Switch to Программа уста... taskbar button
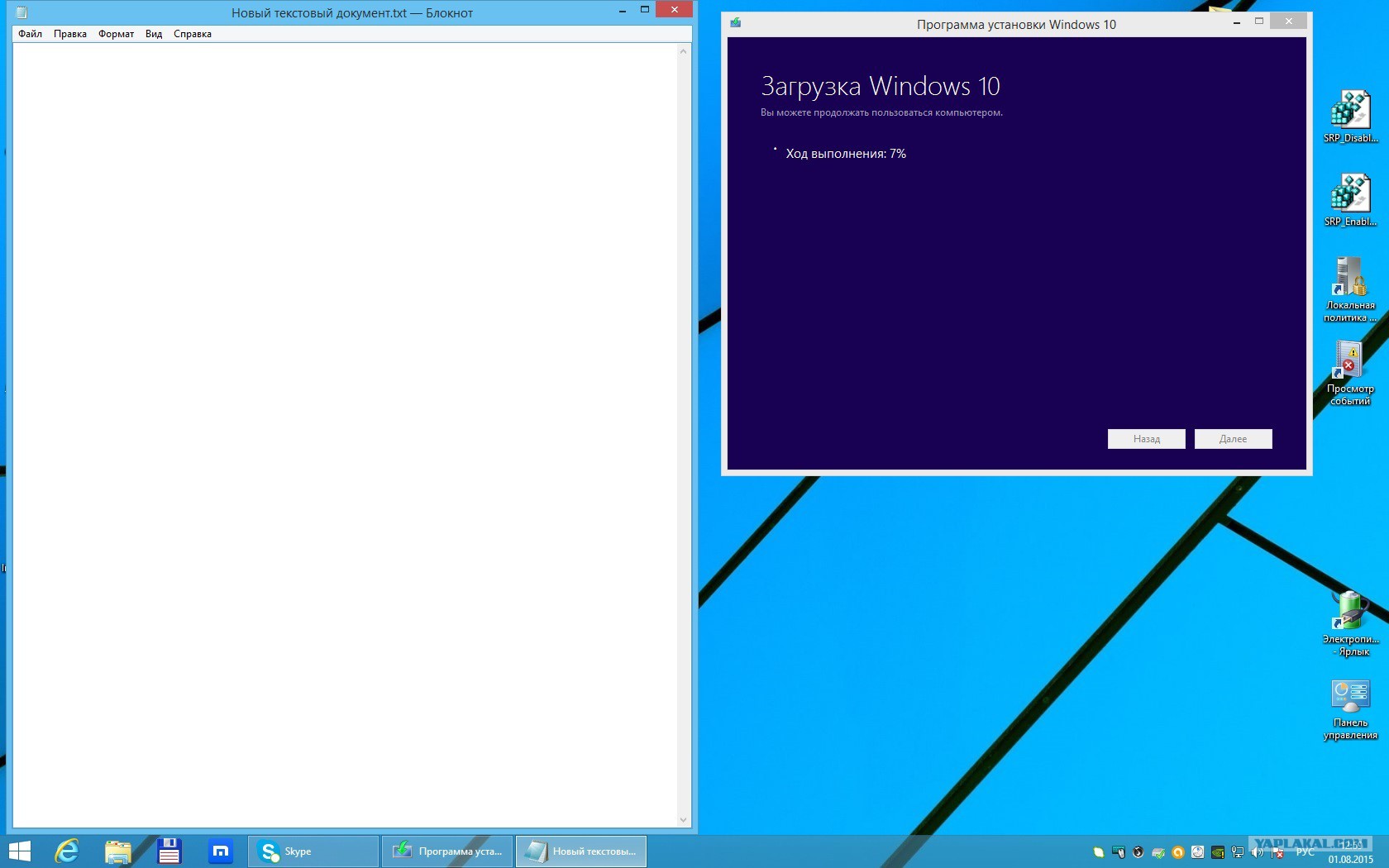The width and height of the screenshot is (1389, 868). point(447,851)
